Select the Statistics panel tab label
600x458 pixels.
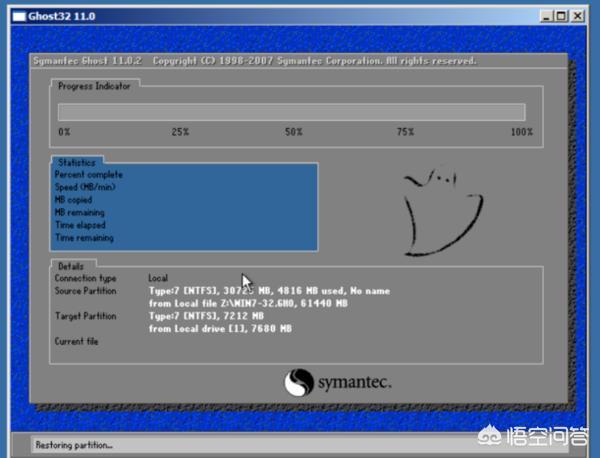point(77,162)
